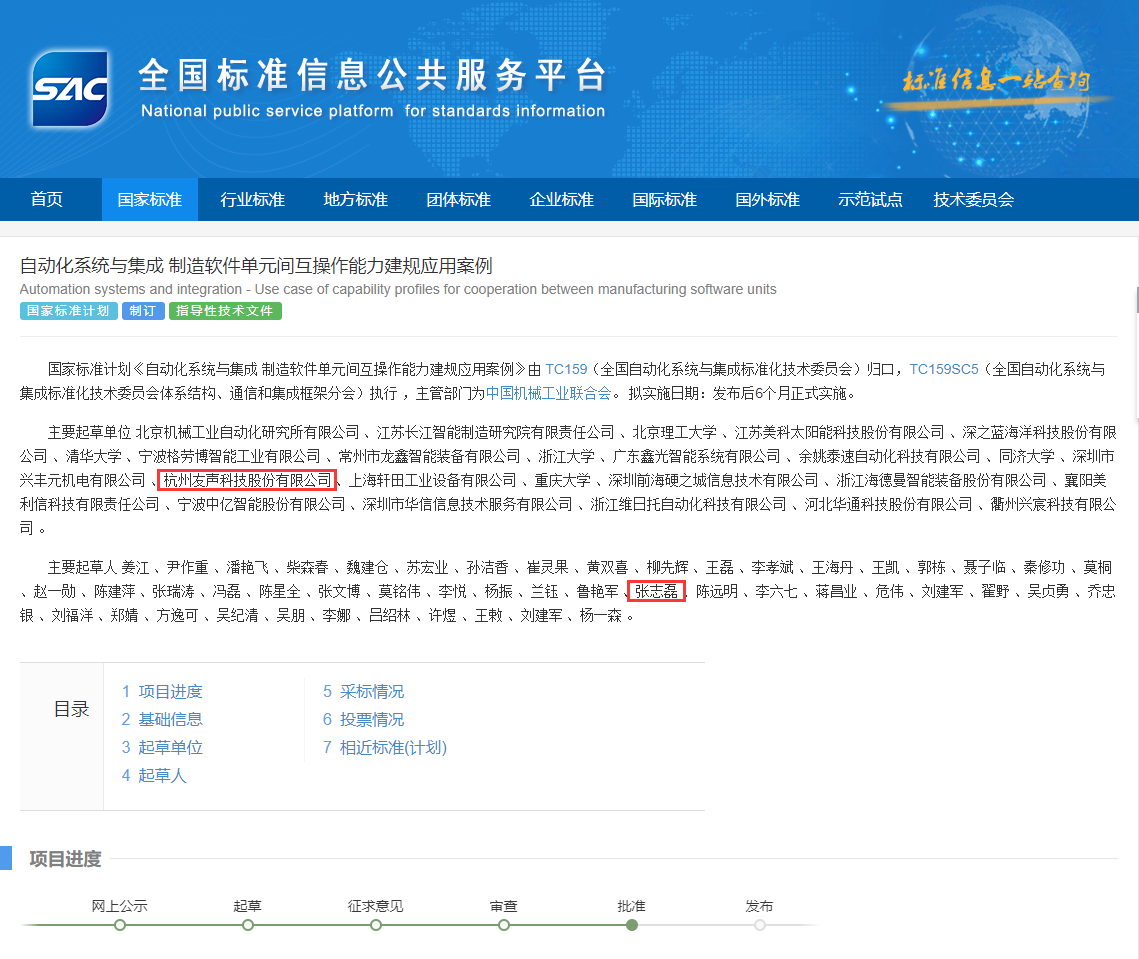Image resolution: width=1139 pixels, height=959 pixels.
Task: Click the 国家标准计划 tag
Action: tap(68, 311)
